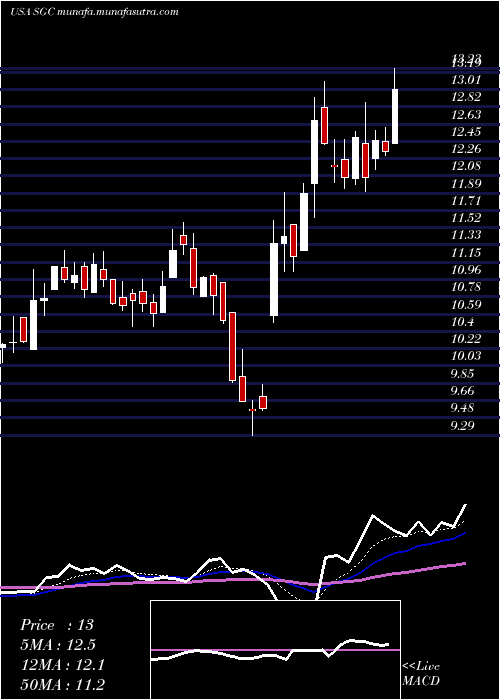Click the 12.08 price axis label
The image size is (500, 700).
(466, 166)
